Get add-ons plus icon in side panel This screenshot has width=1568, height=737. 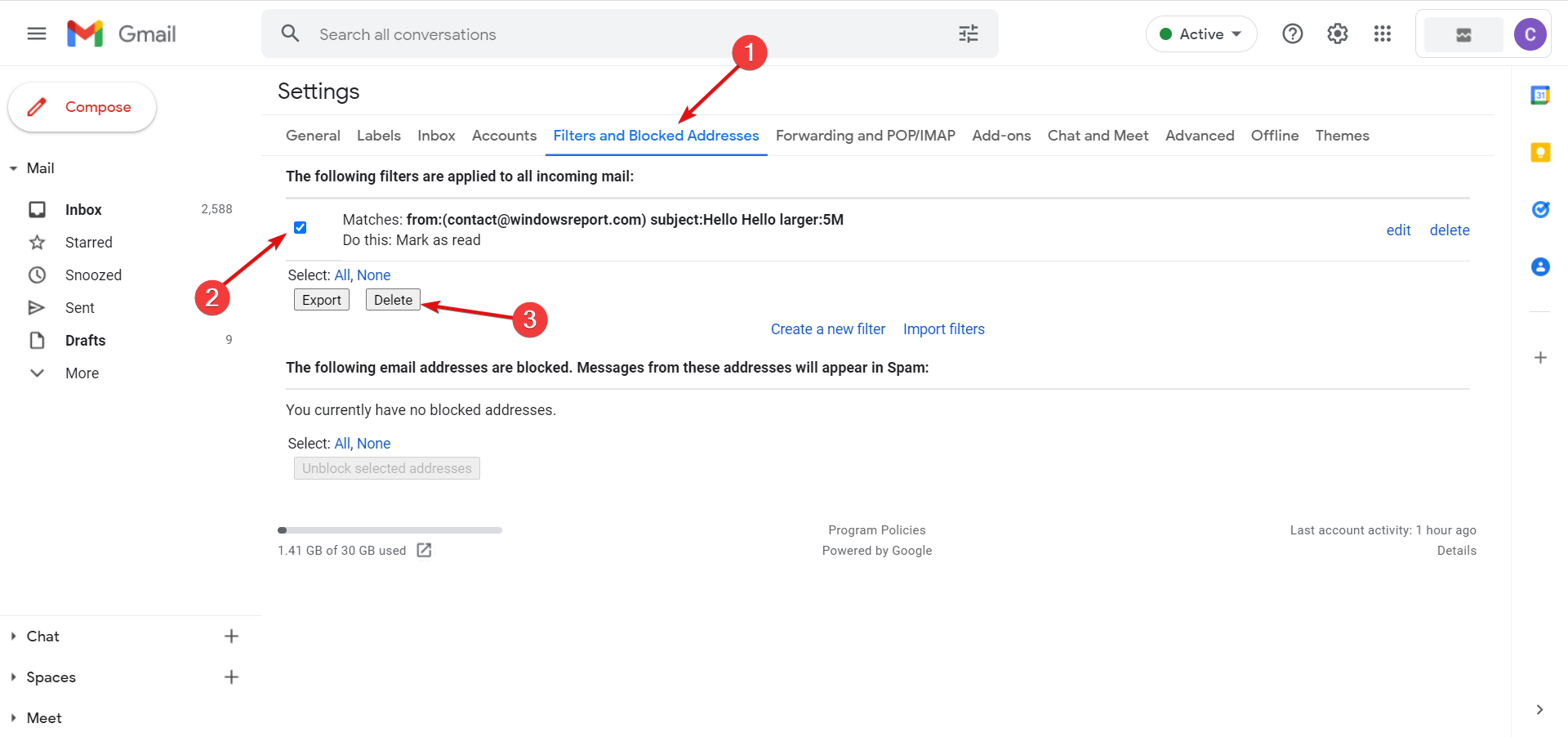1540,357
